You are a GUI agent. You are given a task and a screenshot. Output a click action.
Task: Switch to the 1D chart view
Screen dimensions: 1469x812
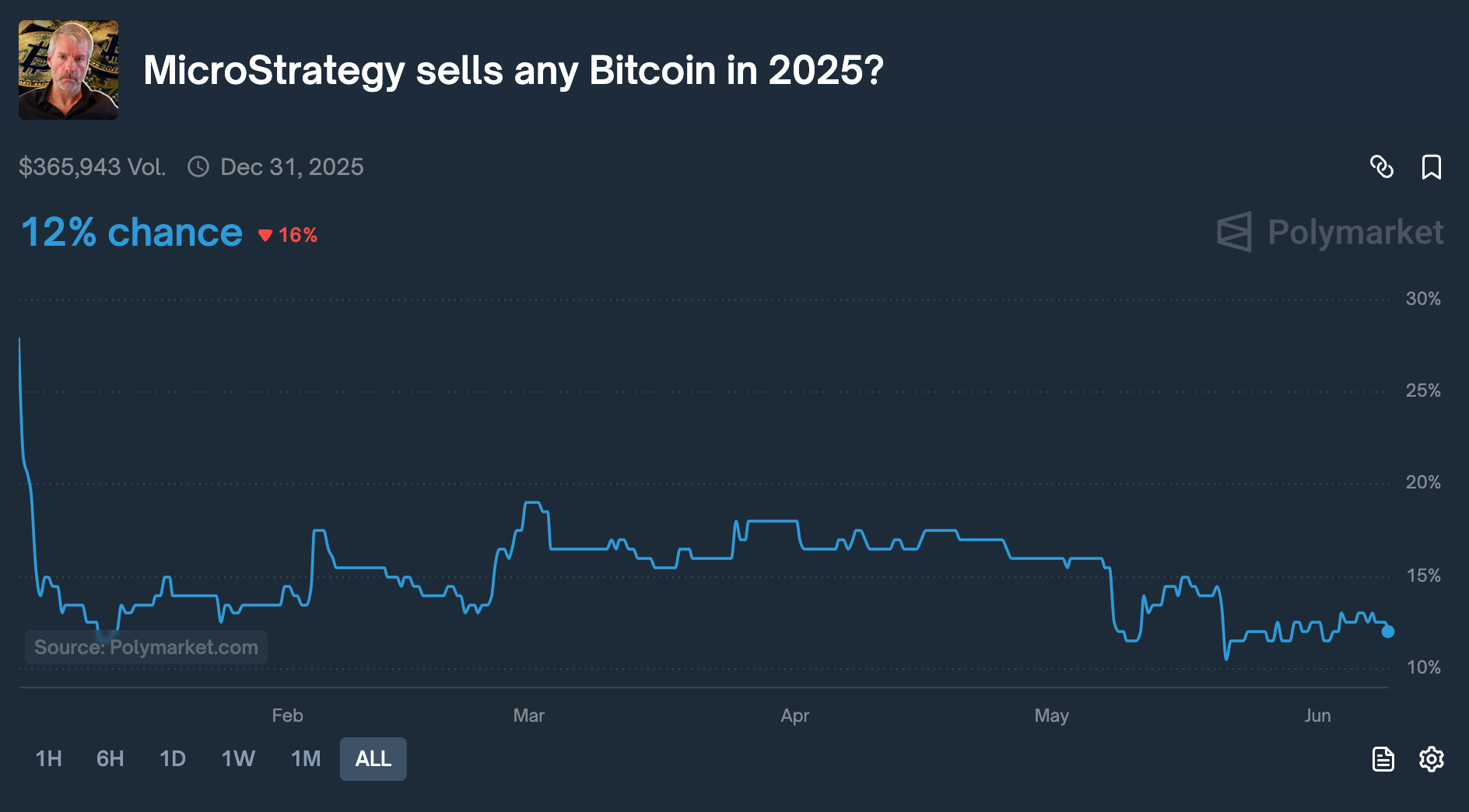point(173,758)
